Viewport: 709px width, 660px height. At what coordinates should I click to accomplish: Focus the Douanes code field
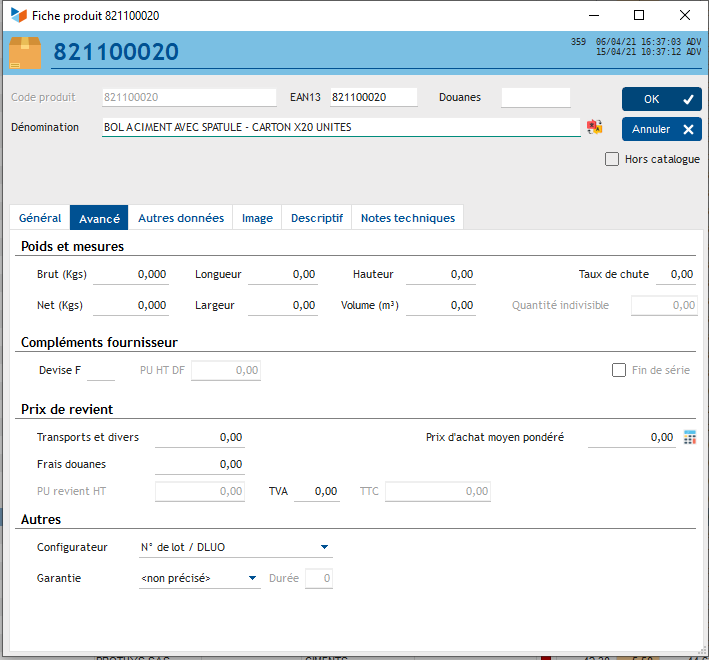[535, 98]
